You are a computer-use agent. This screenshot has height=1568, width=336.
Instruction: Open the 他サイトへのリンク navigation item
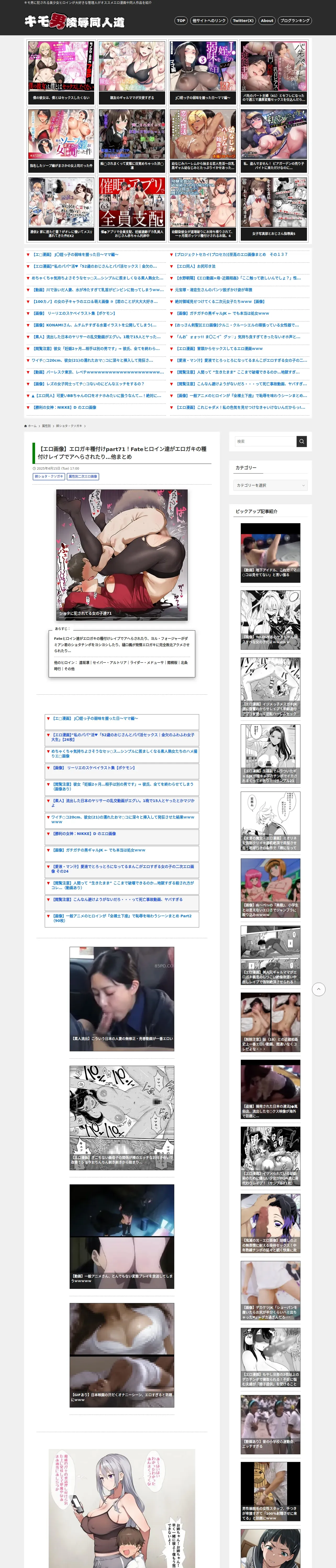(x=209, y=21)
